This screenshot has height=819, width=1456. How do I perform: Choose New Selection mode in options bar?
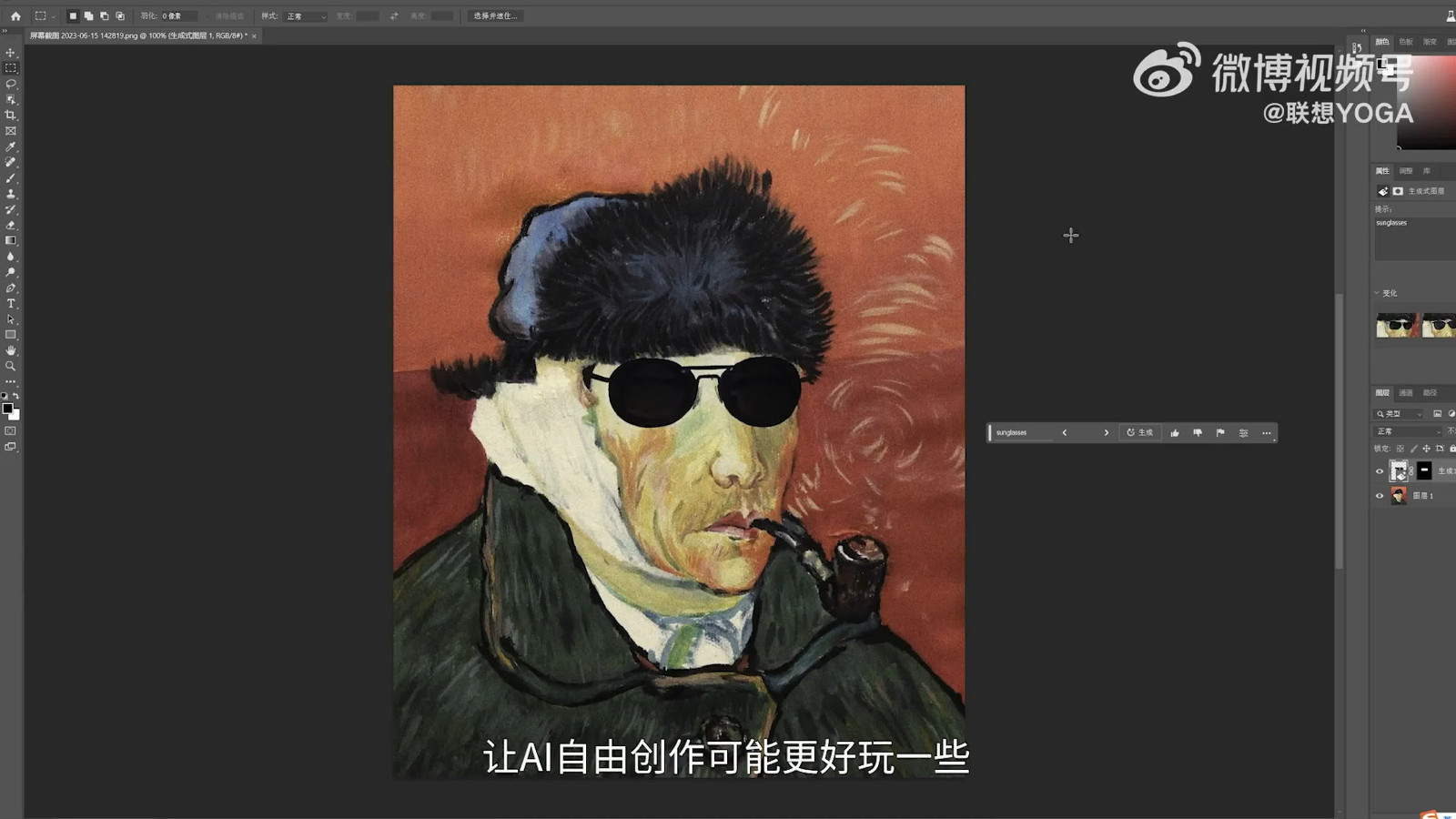[x=73, y=15]
